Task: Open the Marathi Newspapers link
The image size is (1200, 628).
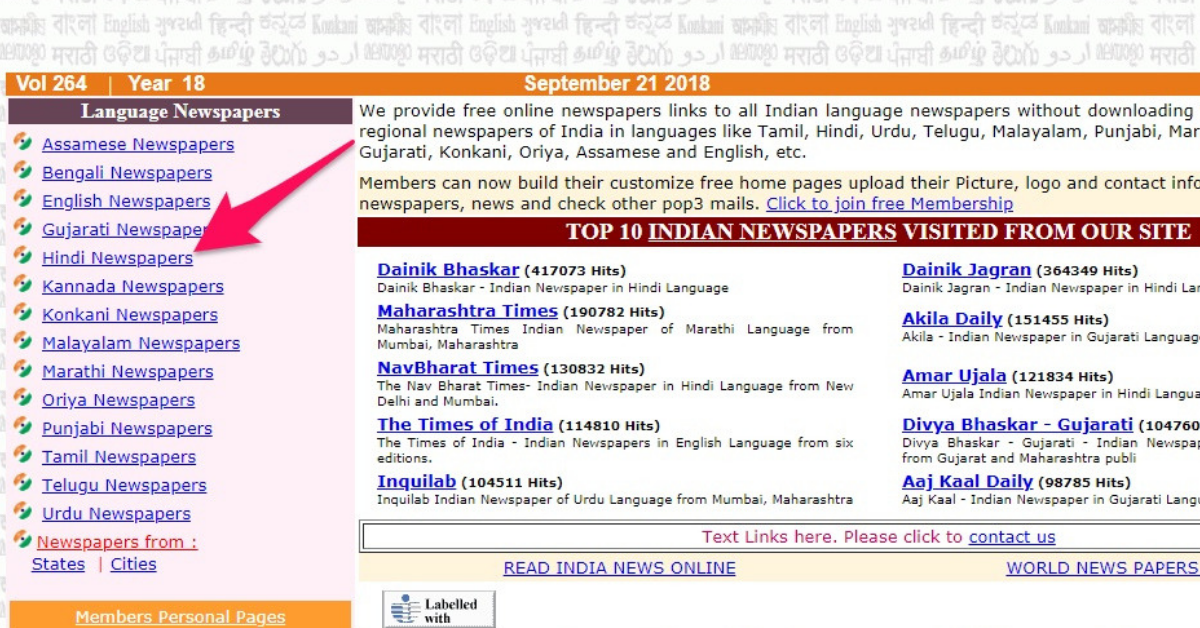Action: (128, 372)
